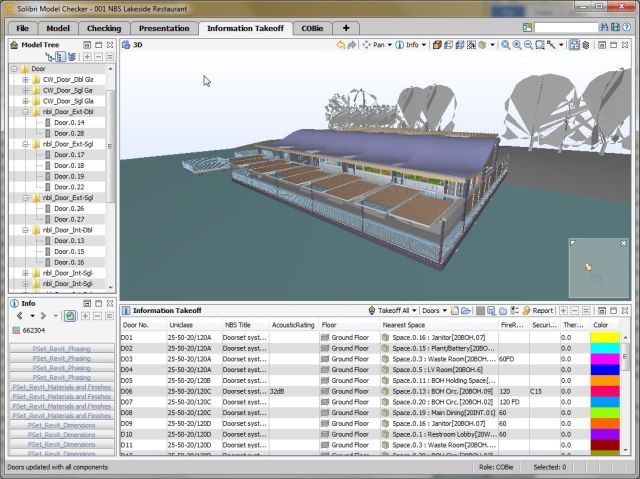Click the green refresh icon in Info panel
The height and width of the screenshot is (479, 640).
(x=70, y=315)
